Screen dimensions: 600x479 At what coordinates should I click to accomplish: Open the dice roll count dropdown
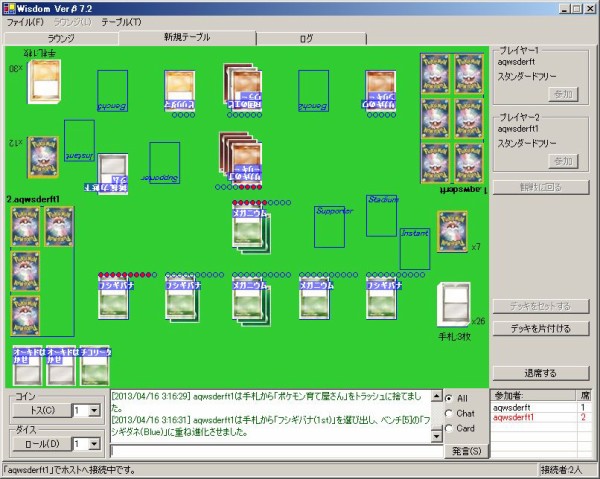[95, 443]
